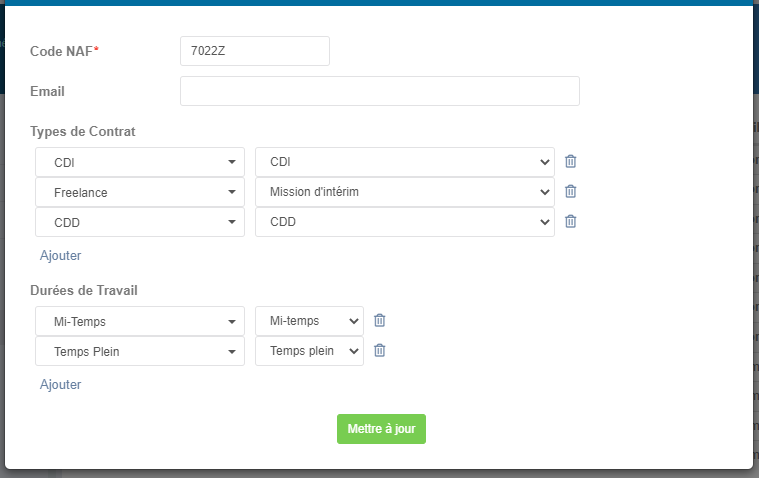Expand the left CDD dropdown

point(140,222)
